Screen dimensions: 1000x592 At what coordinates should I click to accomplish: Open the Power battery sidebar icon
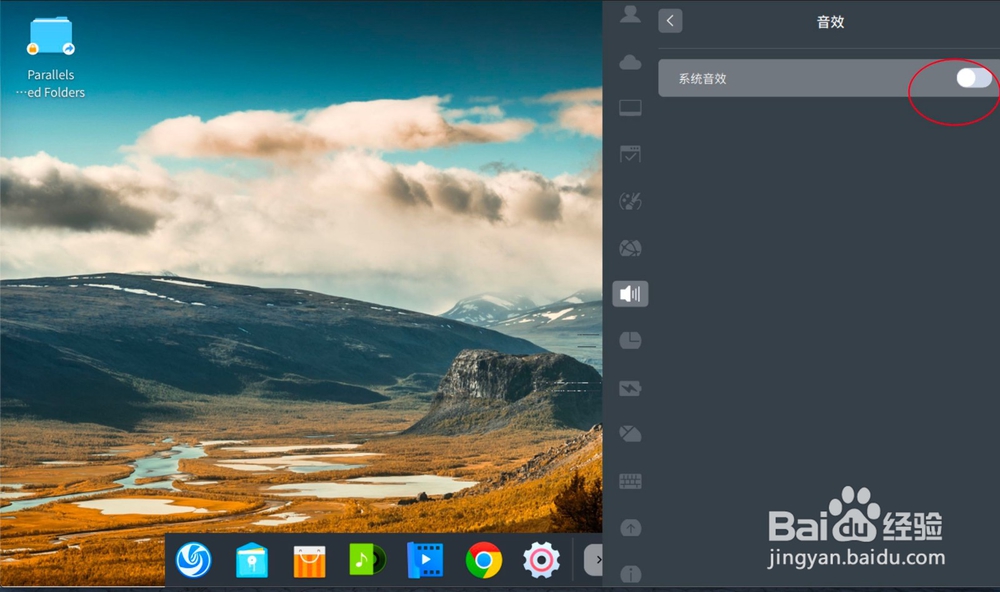630,388
